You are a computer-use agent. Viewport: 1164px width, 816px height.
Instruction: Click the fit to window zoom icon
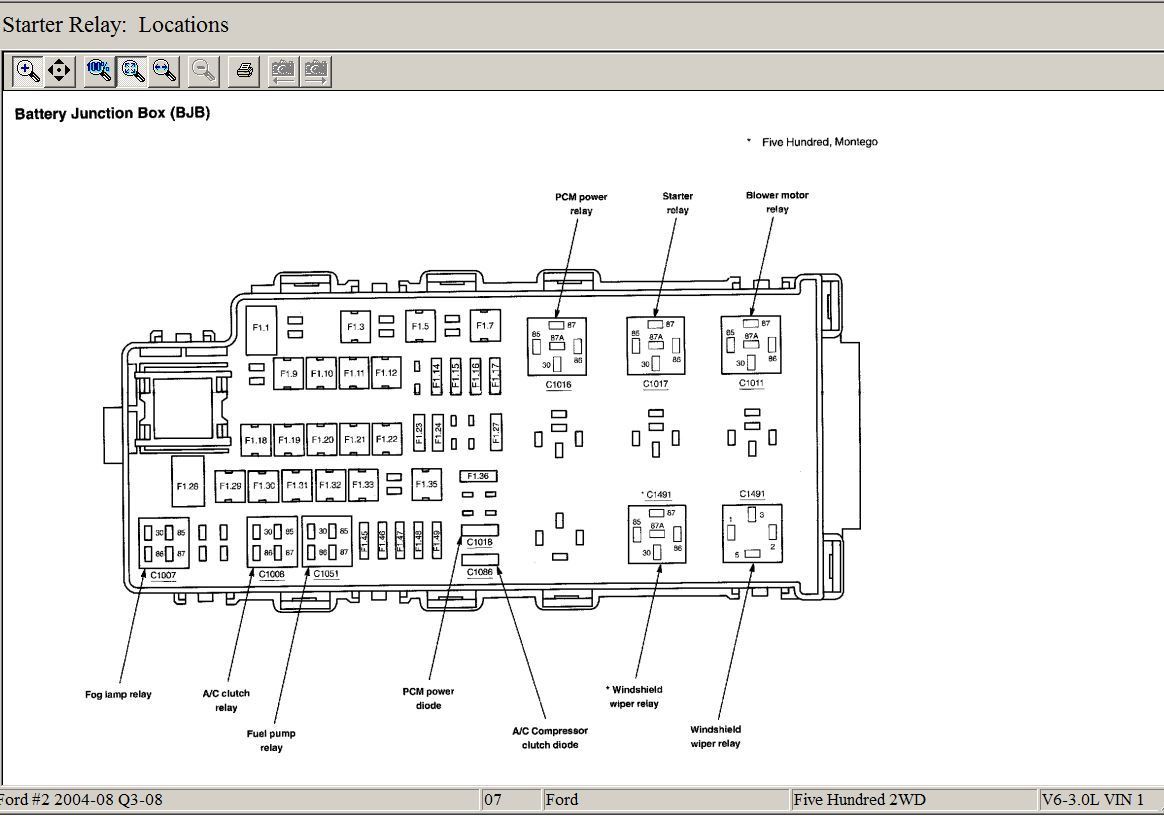(x=132, y=70)
